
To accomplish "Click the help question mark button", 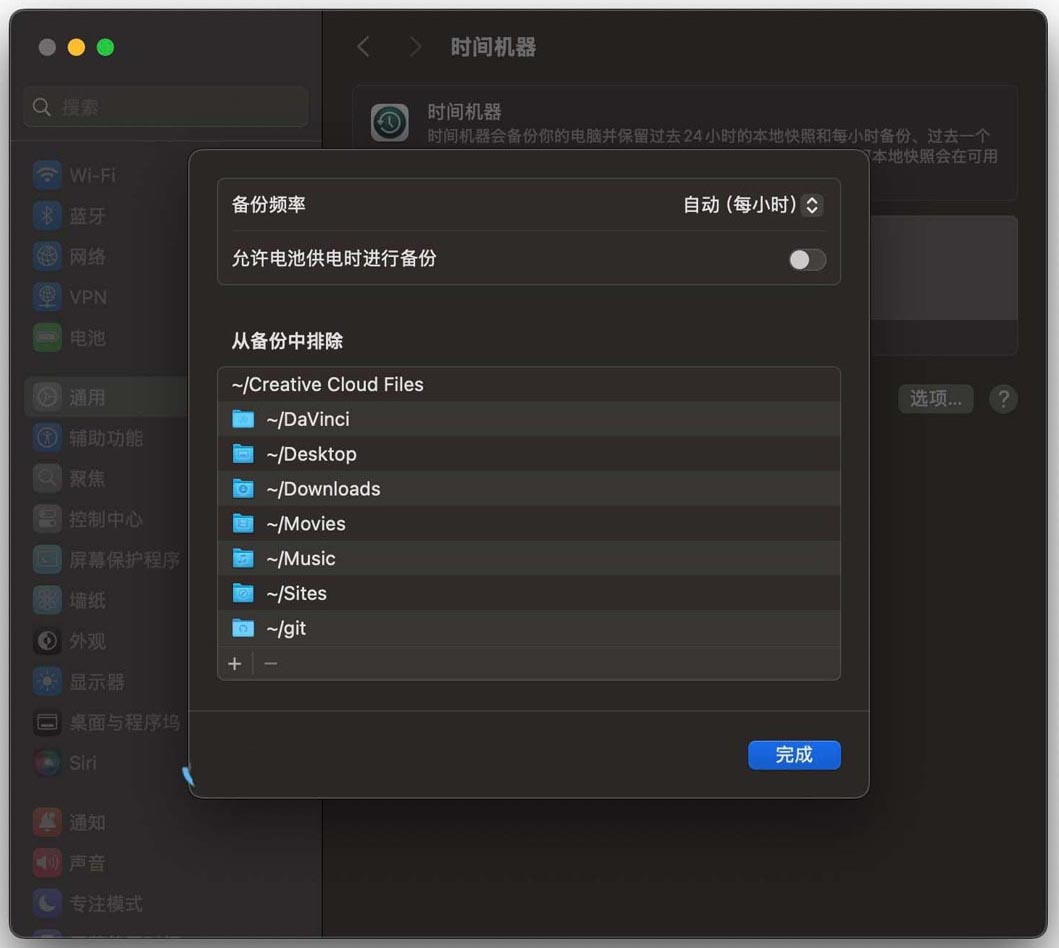I will click(x=1002, y=399).
